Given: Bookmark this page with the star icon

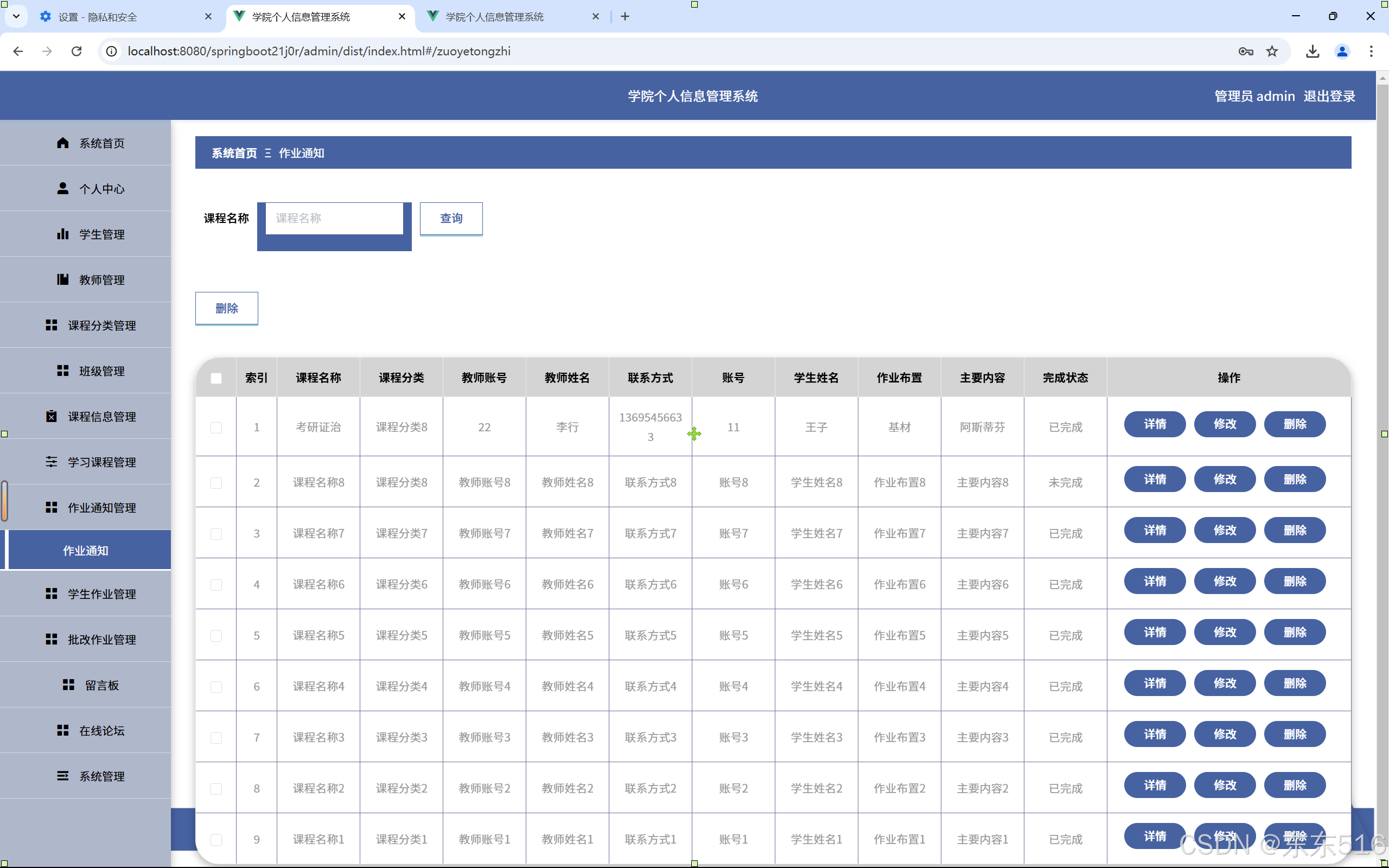Looking at the screenshot, I should [1272, 51].
